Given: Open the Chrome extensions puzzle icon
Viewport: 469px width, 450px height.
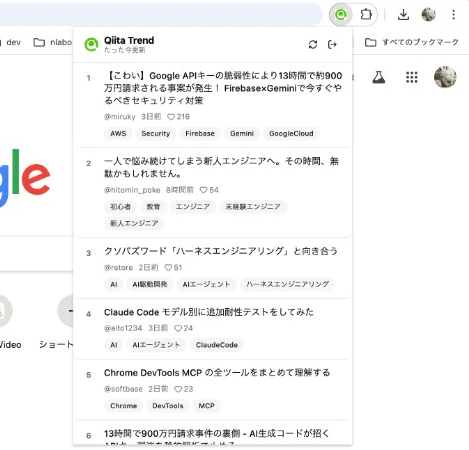Looking at the screenshot, I should coord(366,14).
